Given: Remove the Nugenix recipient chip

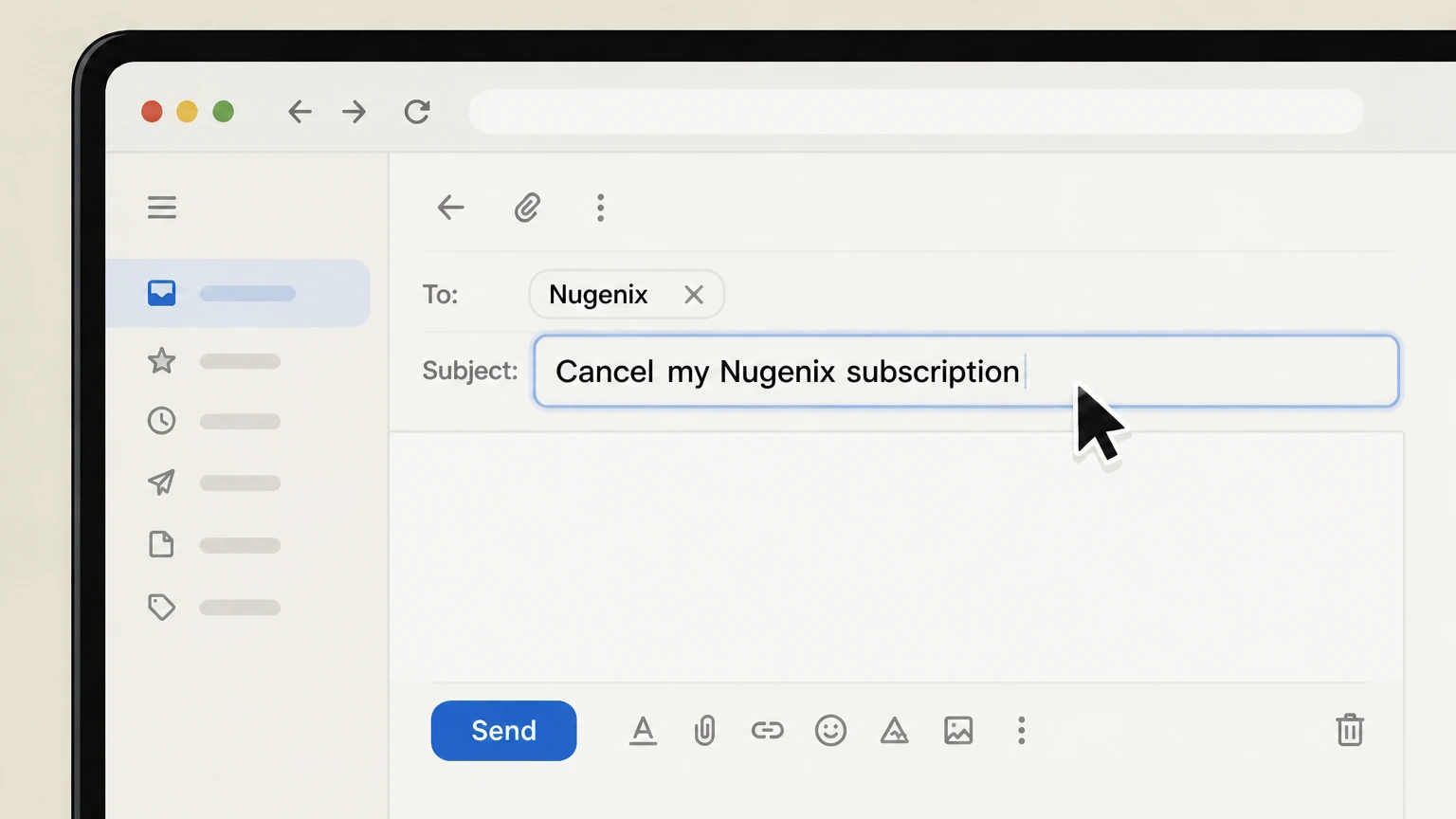Looking at the screenshot, I should tap(694, 295).
